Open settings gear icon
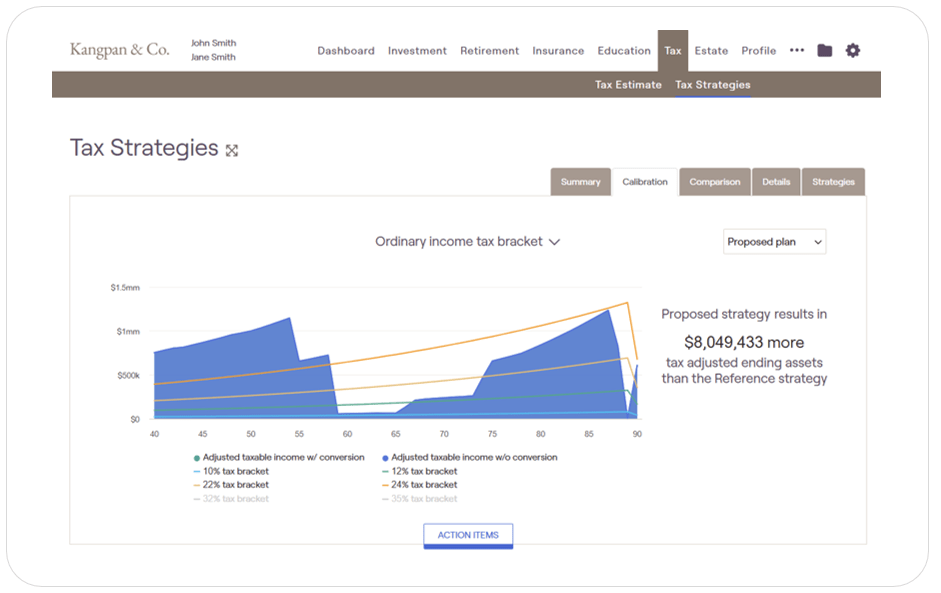 click(852, 51)
